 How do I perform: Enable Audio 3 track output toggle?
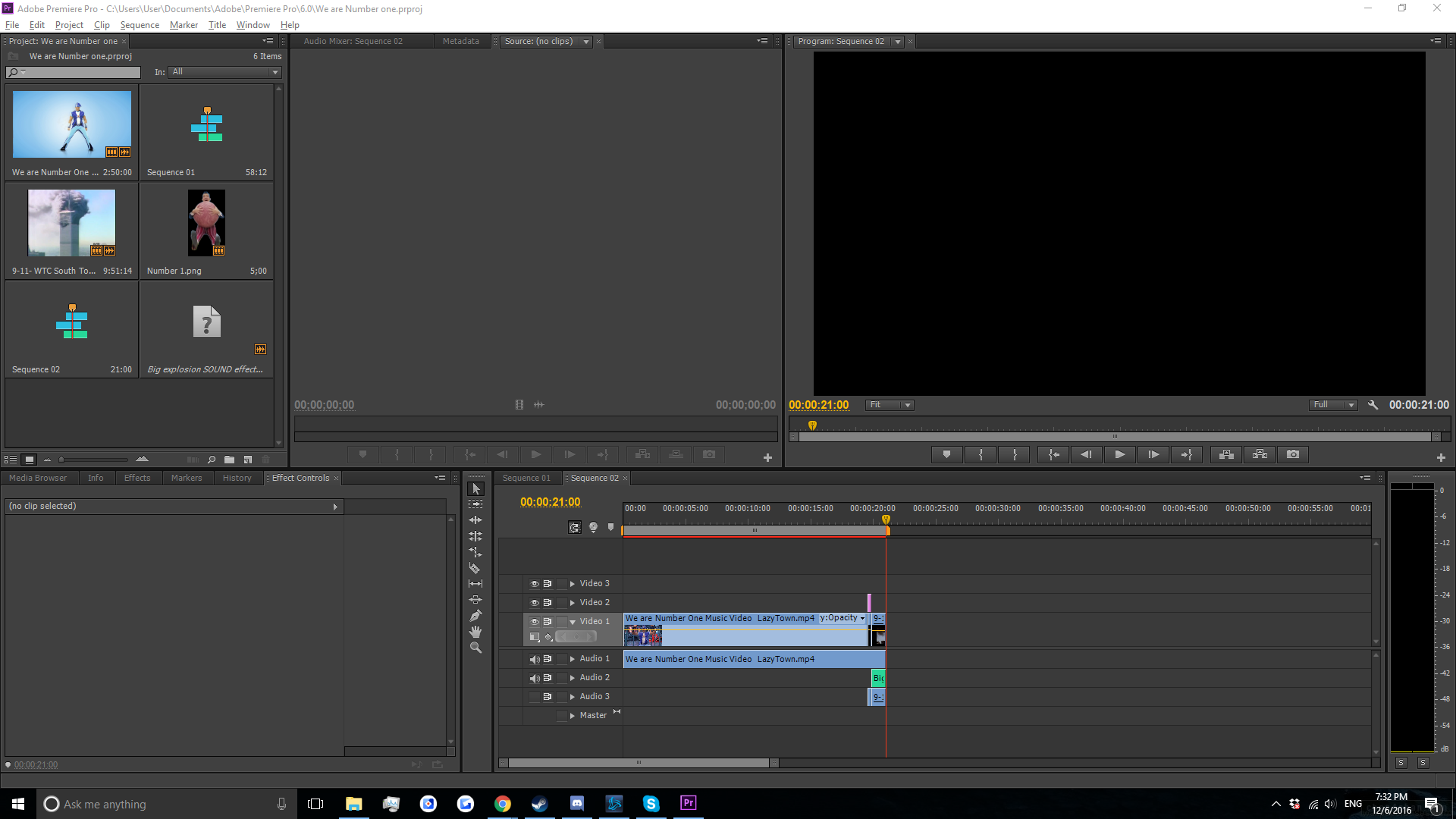click(535, 697)
